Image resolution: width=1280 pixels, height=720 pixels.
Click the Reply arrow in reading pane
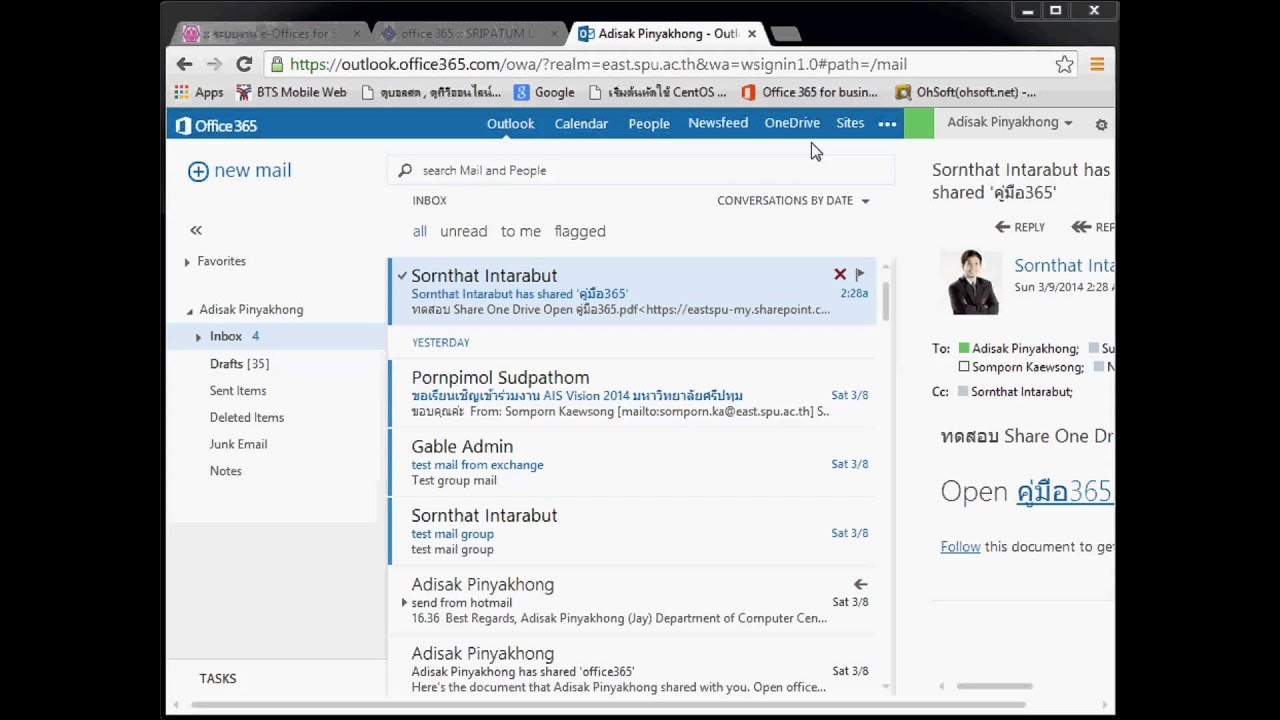point(1002,227)
